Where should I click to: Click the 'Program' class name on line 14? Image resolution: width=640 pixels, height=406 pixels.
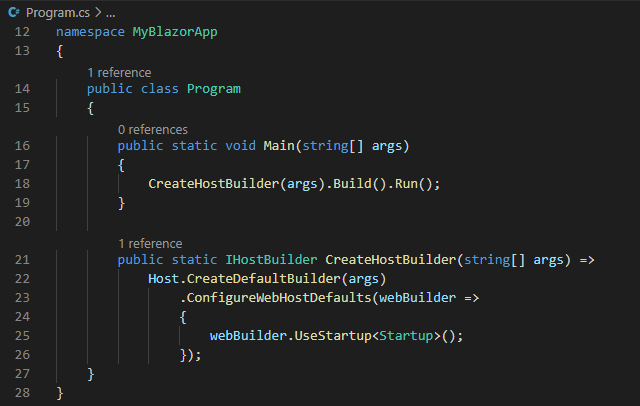pyautogui.click(x=214, y=89)
